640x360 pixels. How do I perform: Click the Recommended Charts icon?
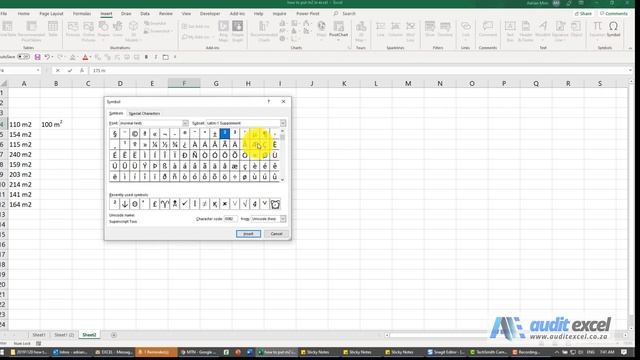263,31
